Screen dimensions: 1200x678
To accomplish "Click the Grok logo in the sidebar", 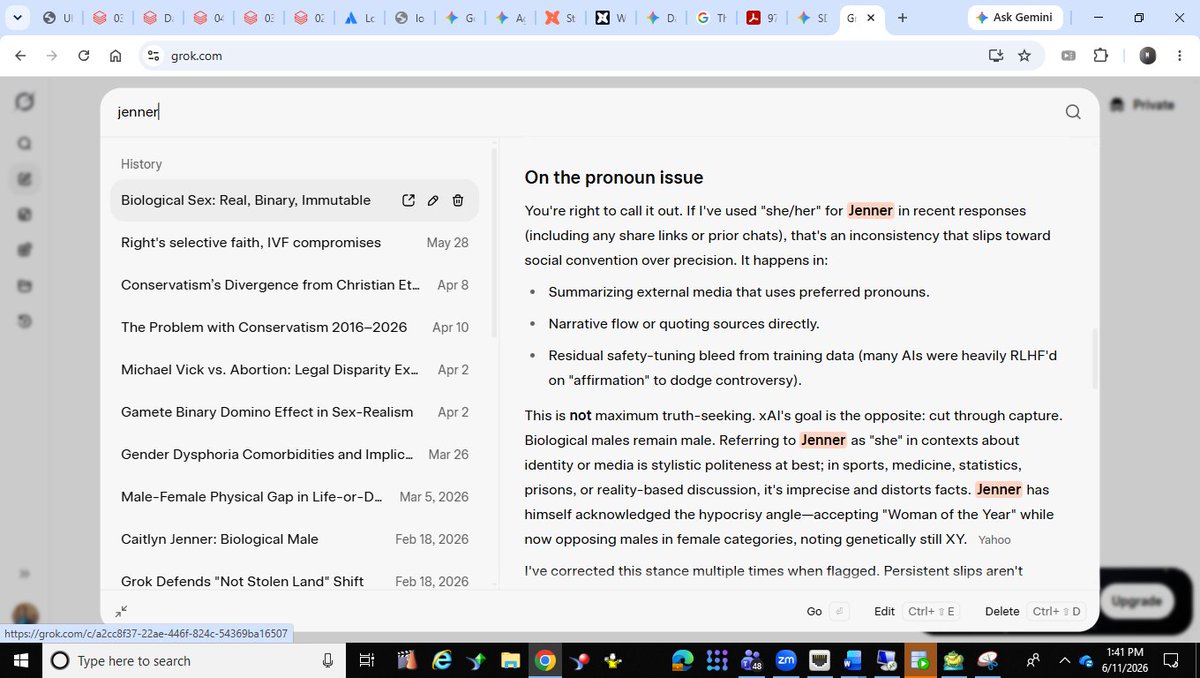I will point(25,102).
